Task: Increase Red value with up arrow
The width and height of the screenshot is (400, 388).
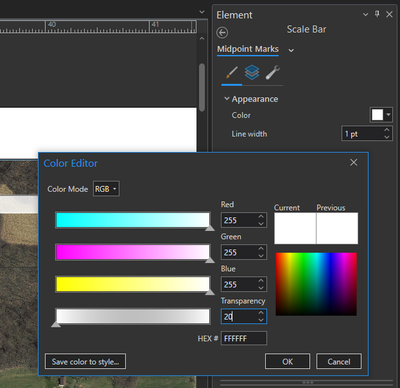Action: pyautogui.click(x=261, y=217)
